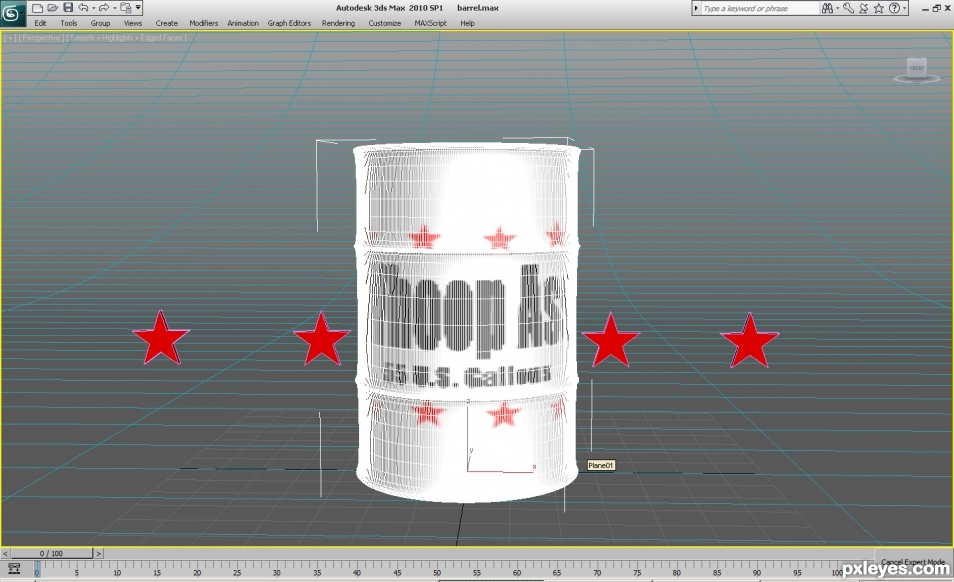
Task: Click the Cancel Expert Mode button
Action: [912, 561]
